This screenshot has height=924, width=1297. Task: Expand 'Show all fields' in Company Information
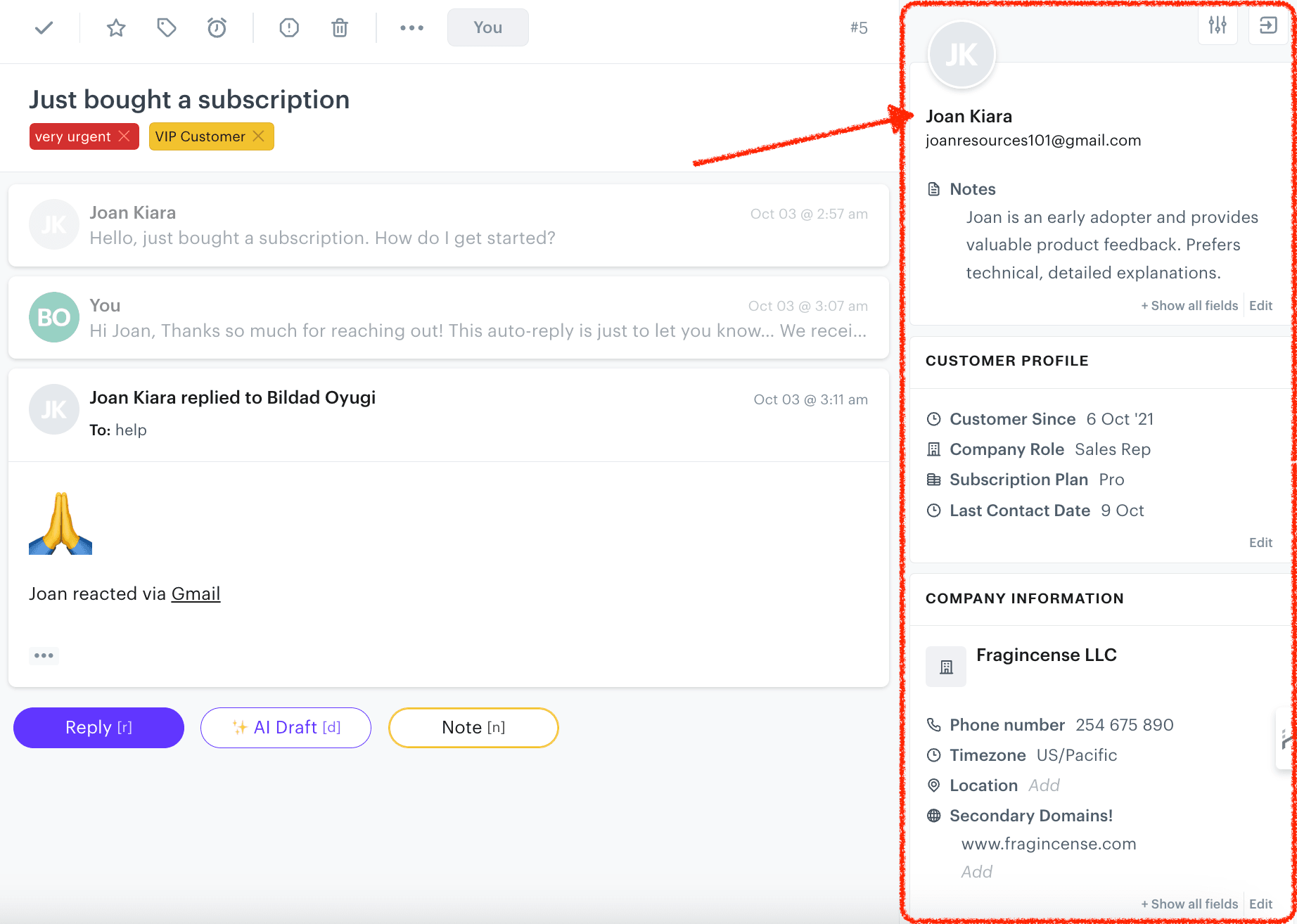pyautogui.click(x=1189, y=904)
